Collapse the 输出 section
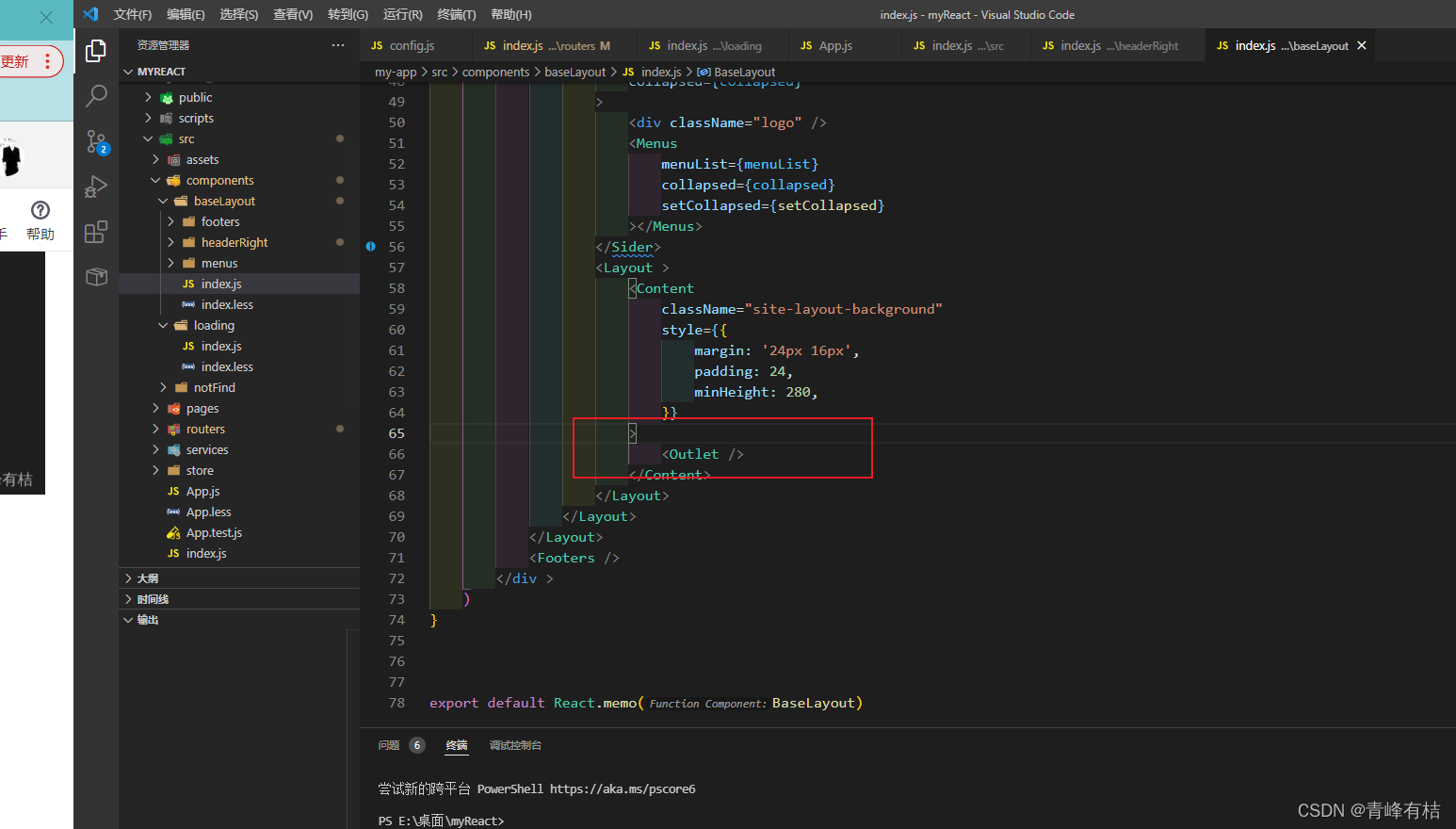 pos(239,620)
